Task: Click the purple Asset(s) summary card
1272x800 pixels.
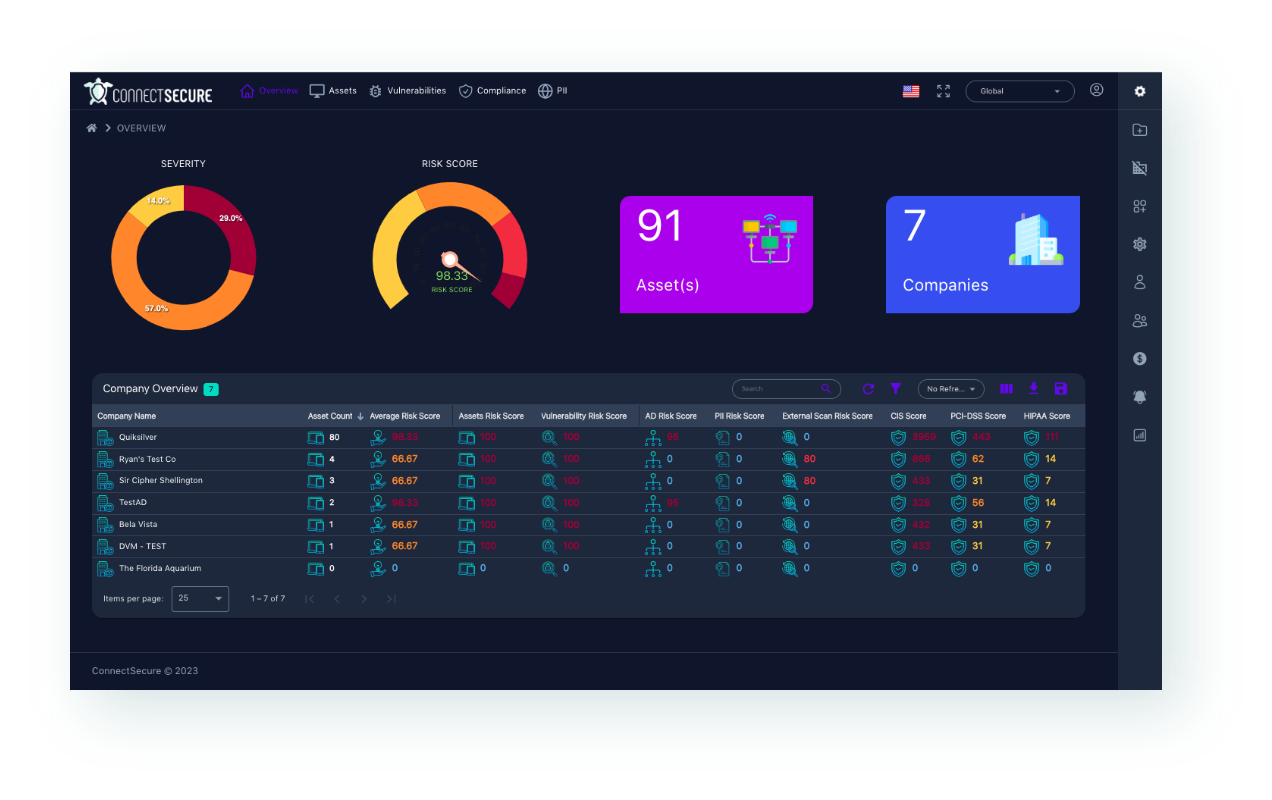Action: [x=716, y=254]
